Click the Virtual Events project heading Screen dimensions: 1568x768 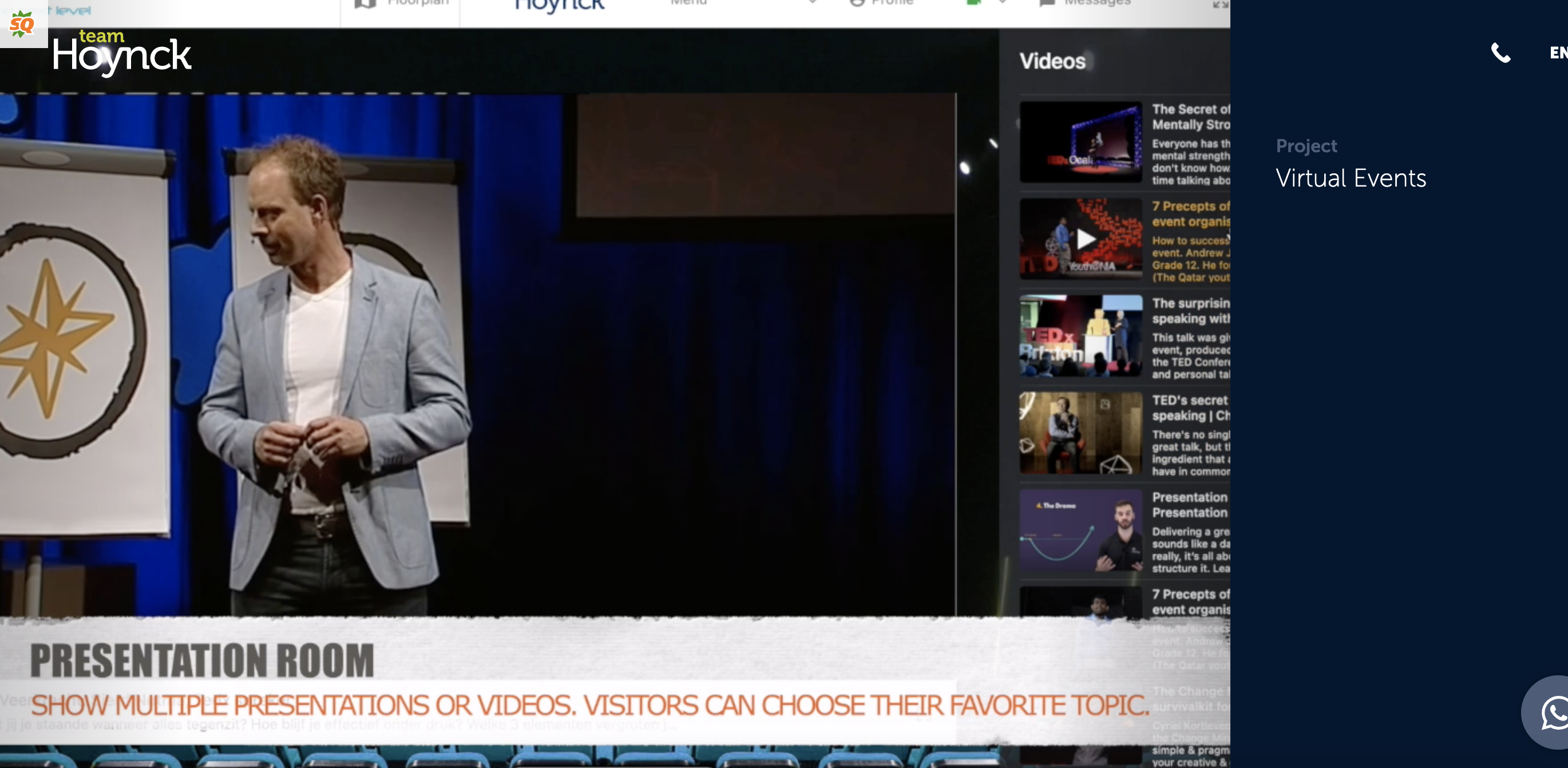[x=1351, y=179]
